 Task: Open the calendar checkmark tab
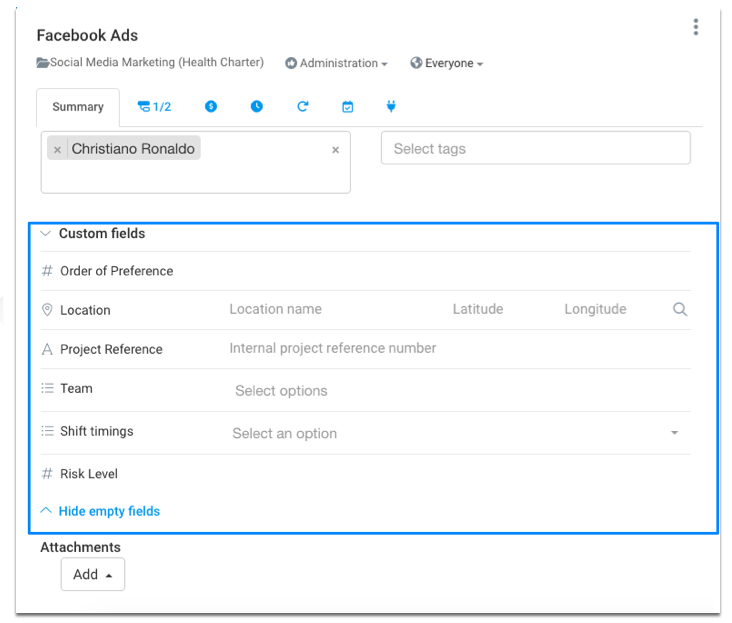coord(347,107)
